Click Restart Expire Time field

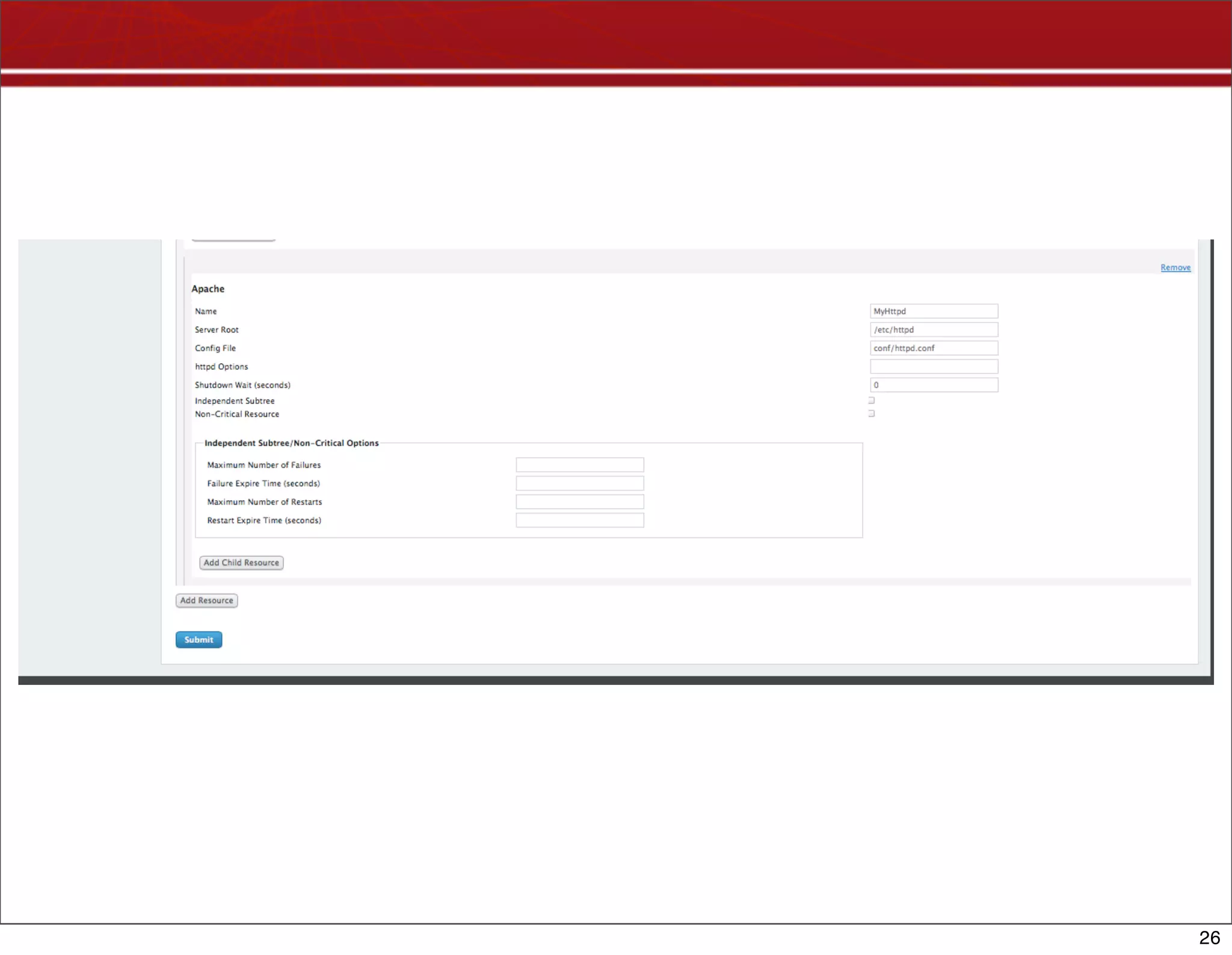(x=579, y=520)
